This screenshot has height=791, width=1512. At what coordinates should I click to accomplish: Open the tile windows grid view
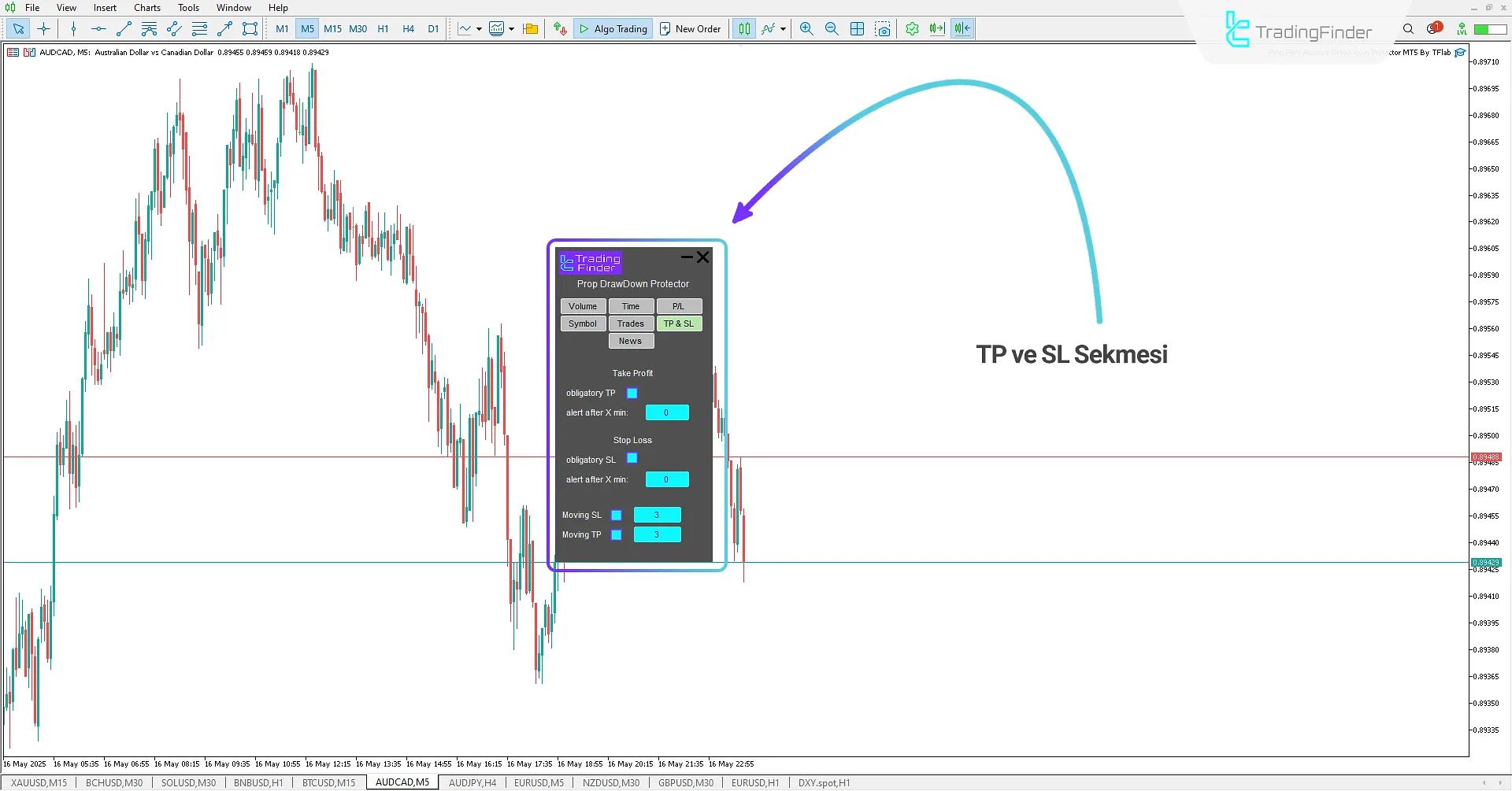[857, 28]
